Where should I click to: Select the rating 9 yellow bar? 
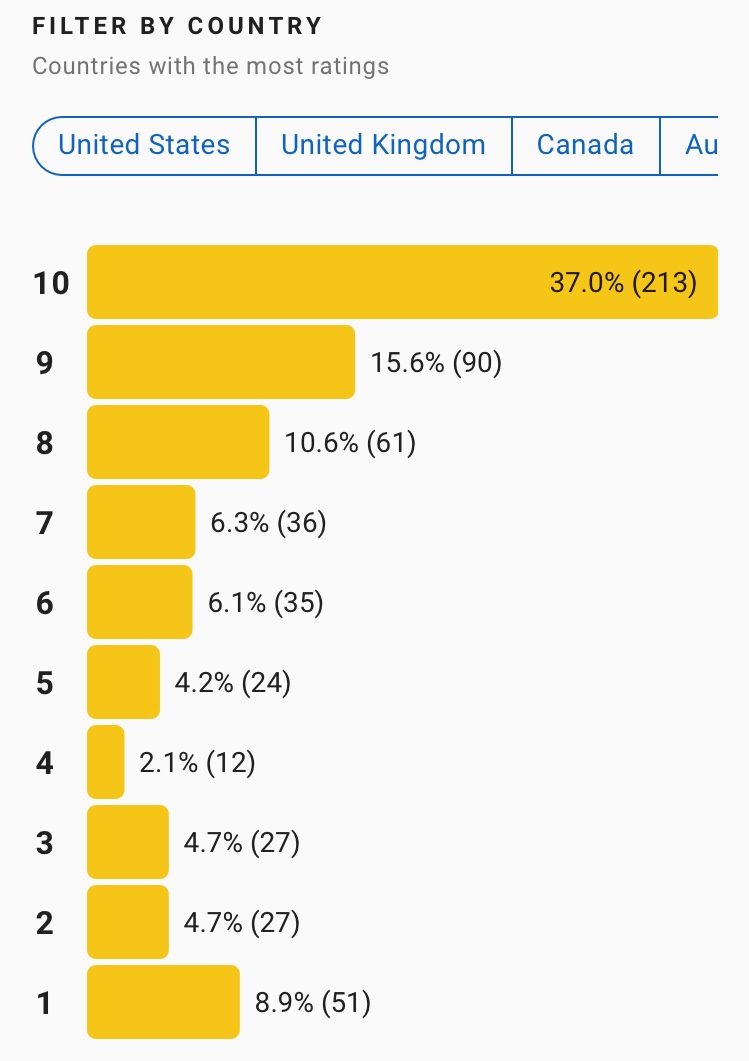[221, 362]
